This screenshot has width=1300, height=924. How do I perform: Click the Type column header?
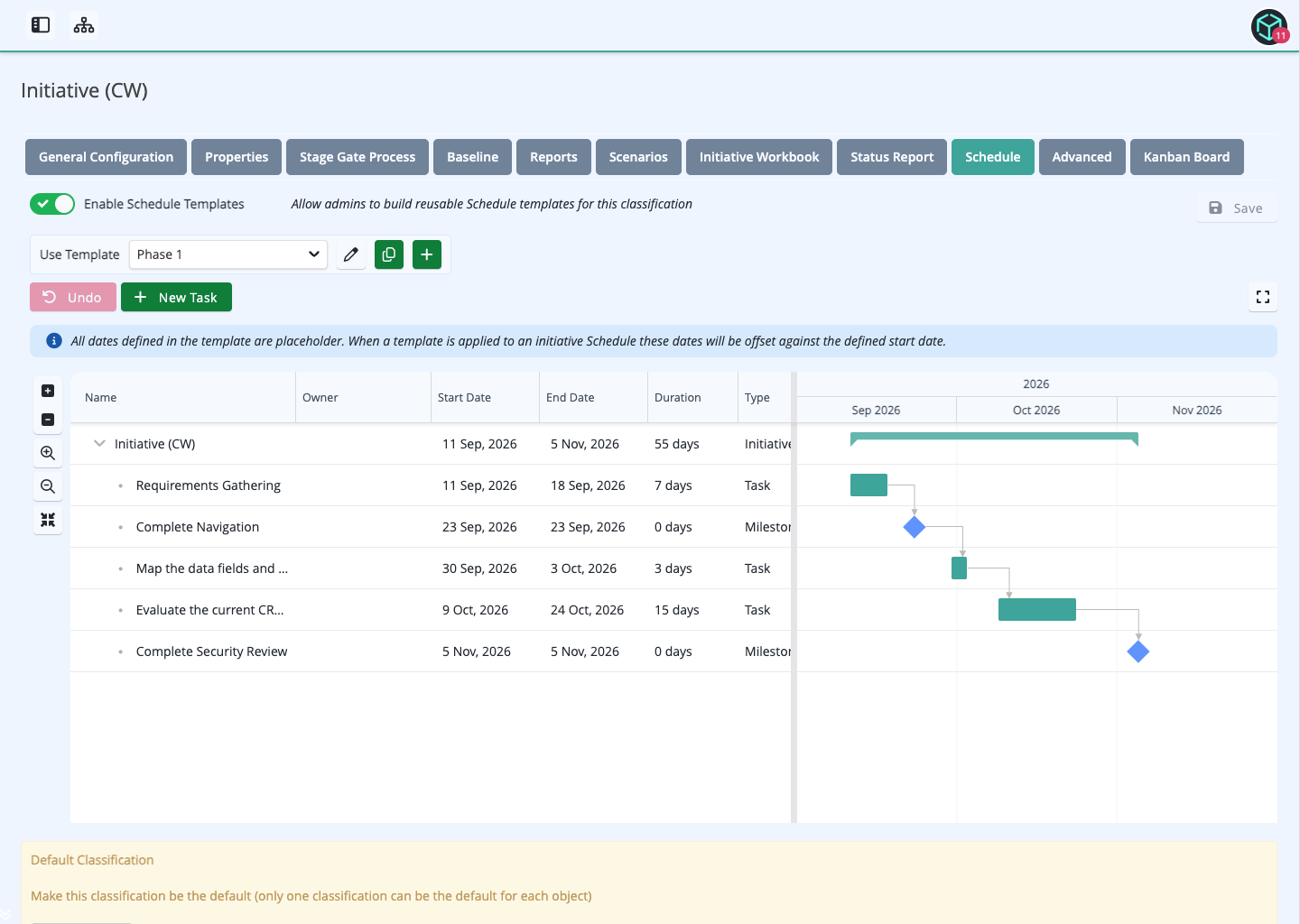click(765, 397)
